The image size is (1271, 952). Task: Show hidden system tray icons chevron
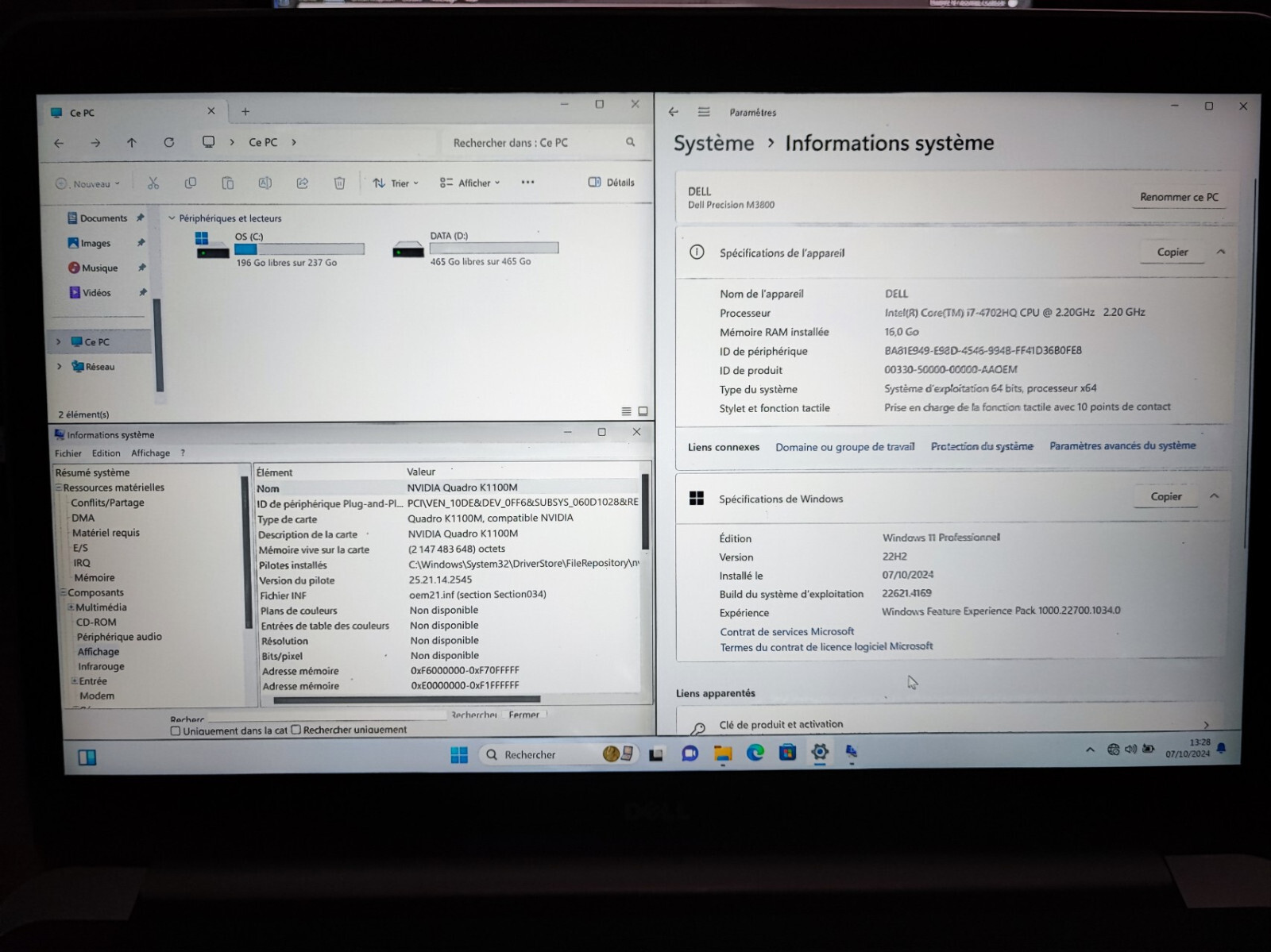(x=1090, y=750)
